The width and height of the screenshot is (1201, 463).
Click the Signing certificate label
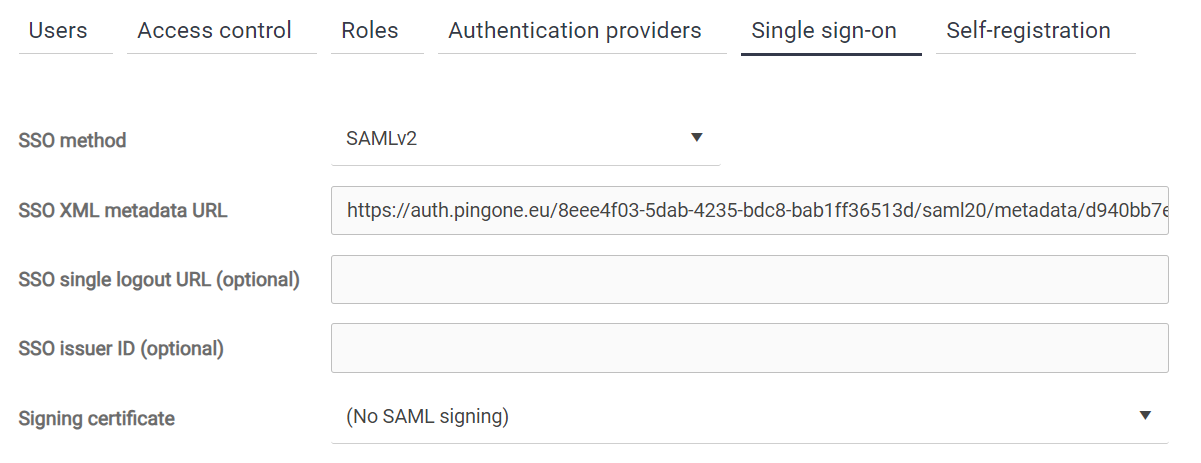point(97,418)
